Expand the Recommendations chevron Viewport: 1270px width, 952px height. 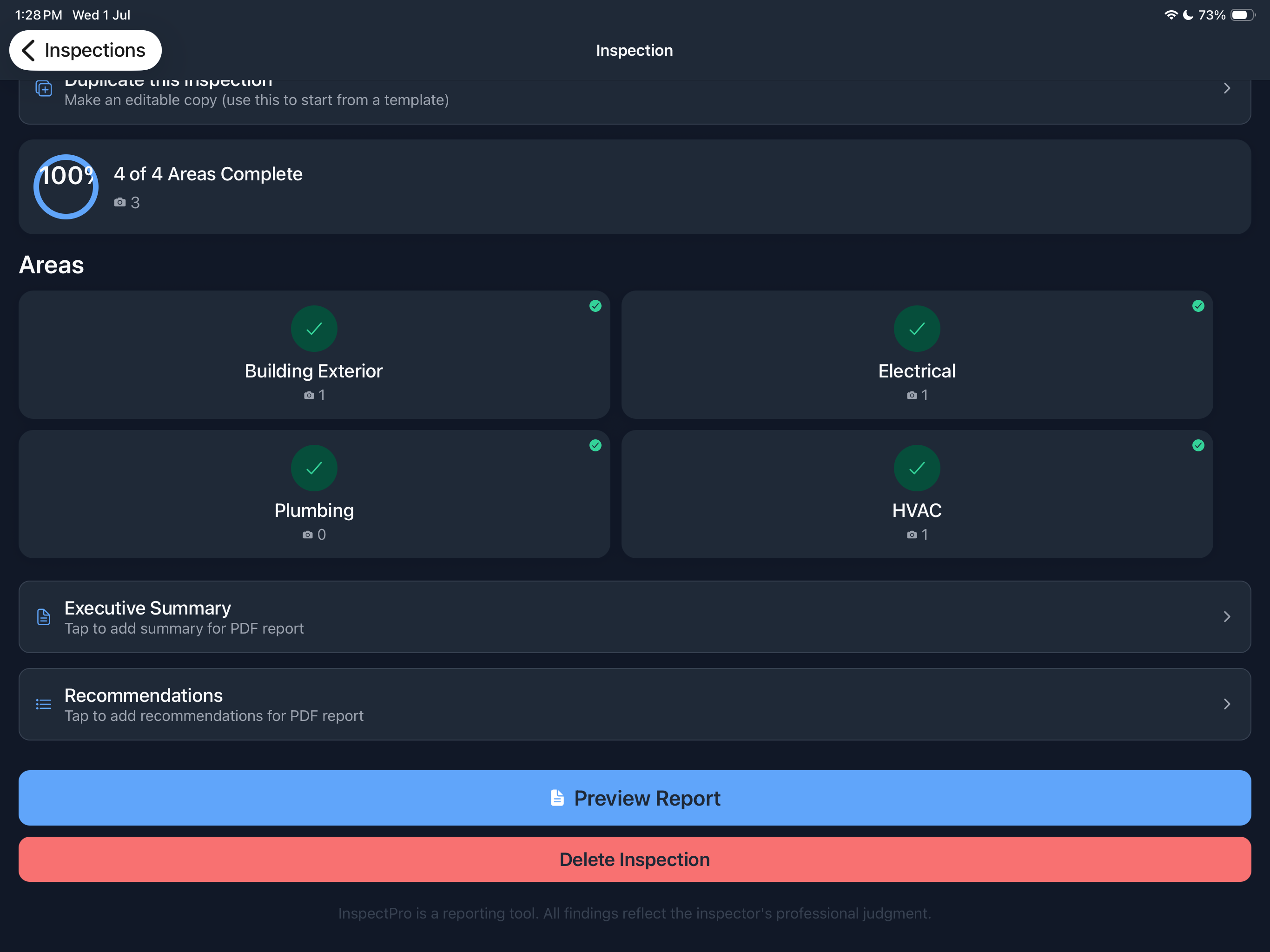(1226, 704)
